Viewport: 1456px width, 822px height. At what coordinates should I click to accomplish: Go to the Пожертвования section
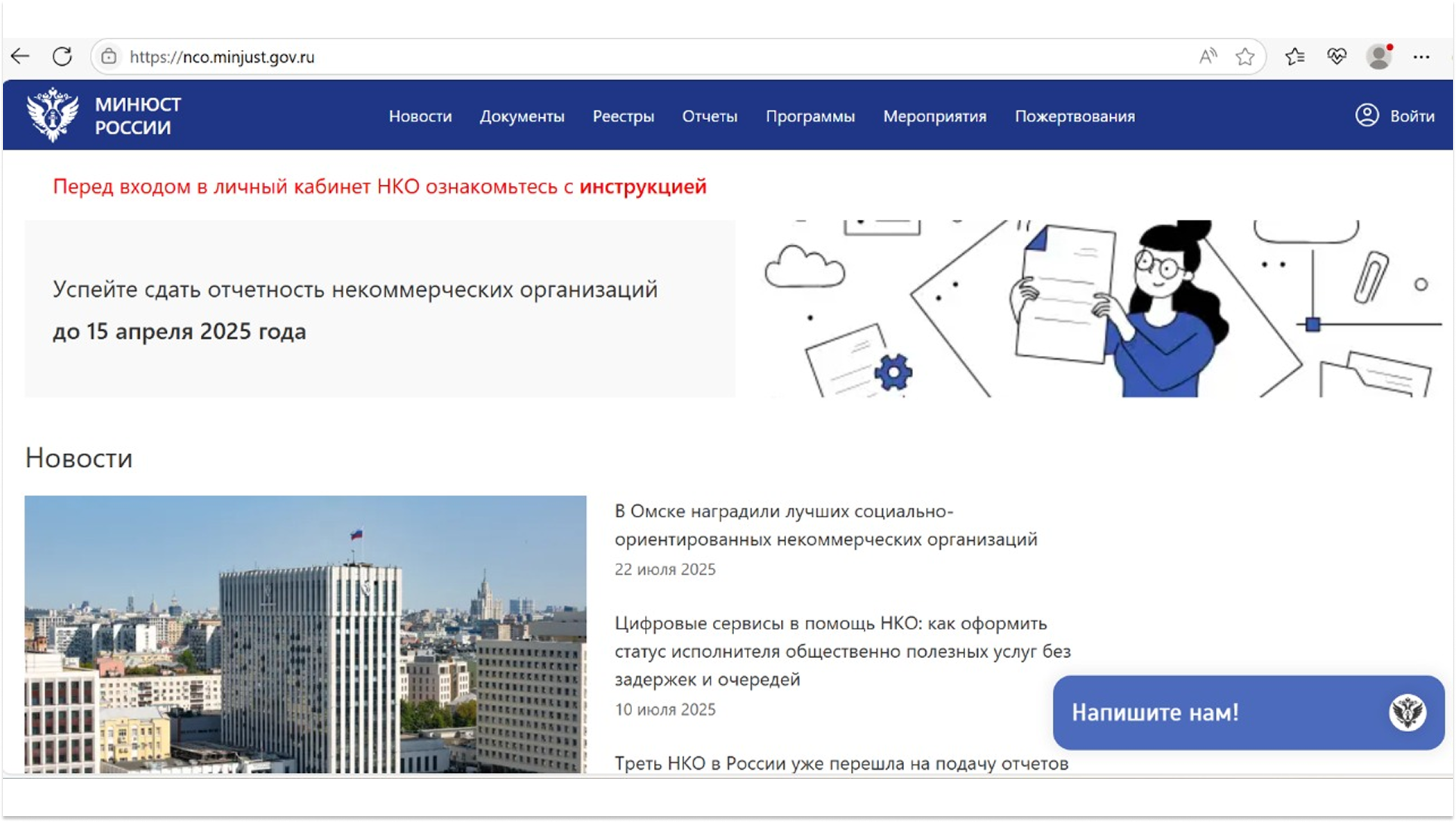[1075, 116]
